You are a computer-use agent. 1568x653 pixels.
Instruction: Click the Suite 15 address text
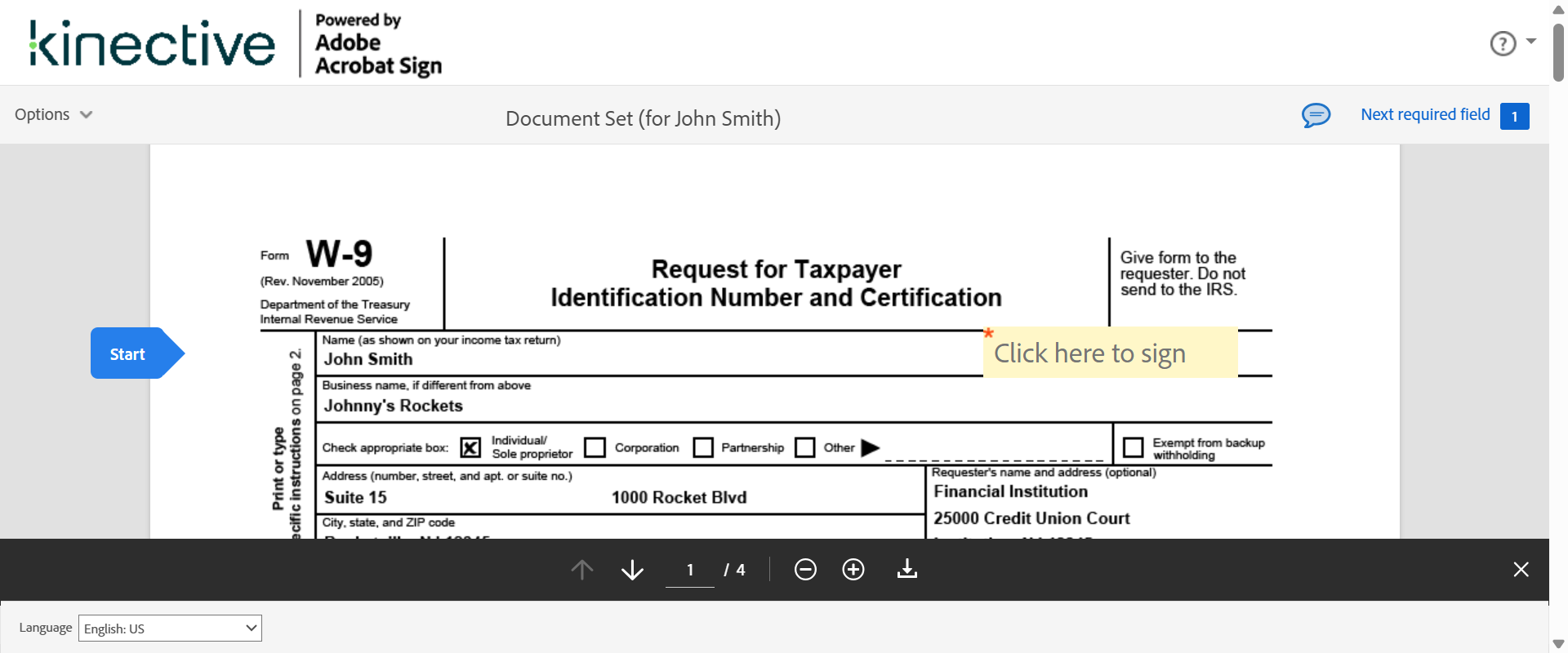355,497
